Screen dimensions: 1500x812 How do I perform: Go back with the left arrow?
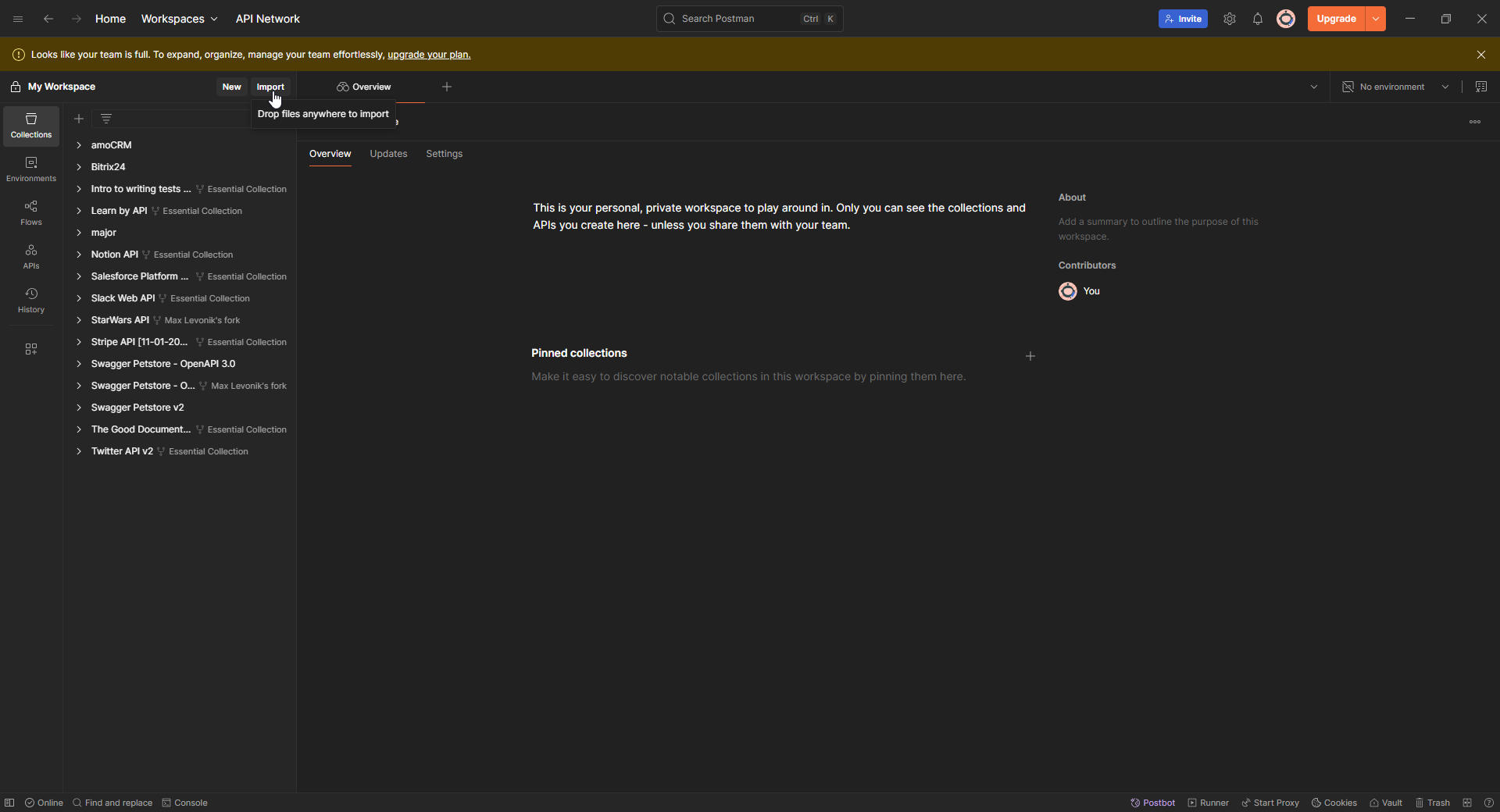[48, 19]
